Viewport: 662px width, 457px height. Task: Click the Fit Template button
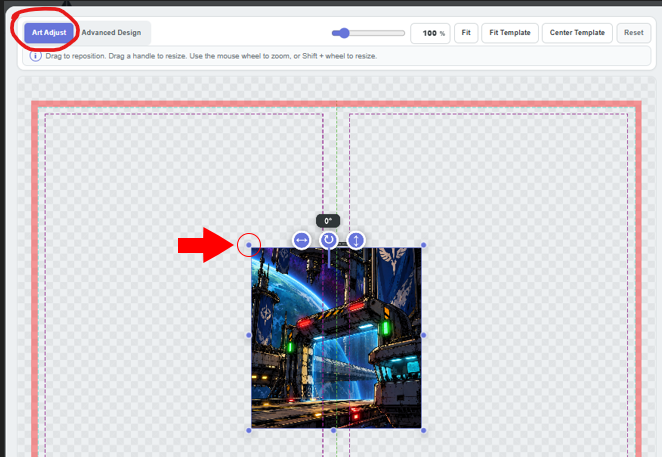510,33
